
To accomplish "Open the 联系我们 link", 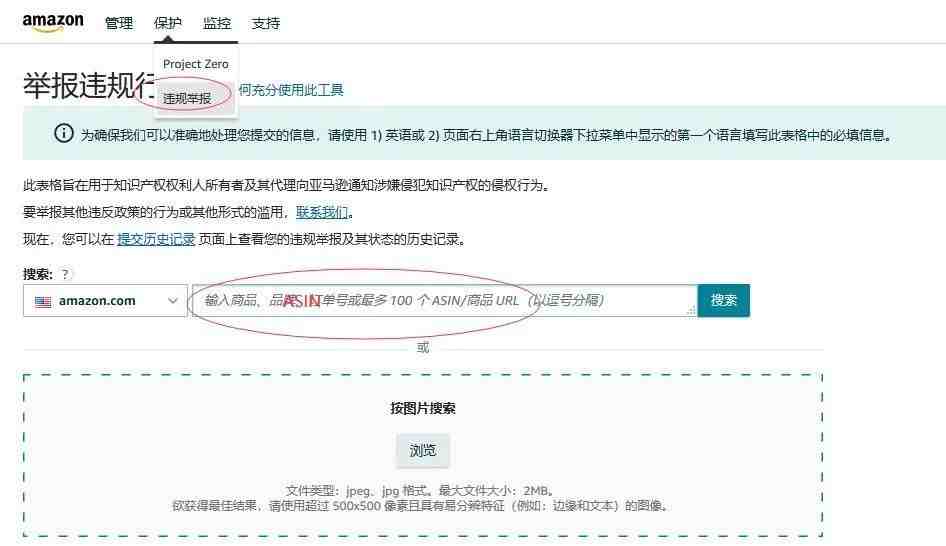I will point(322,212).
